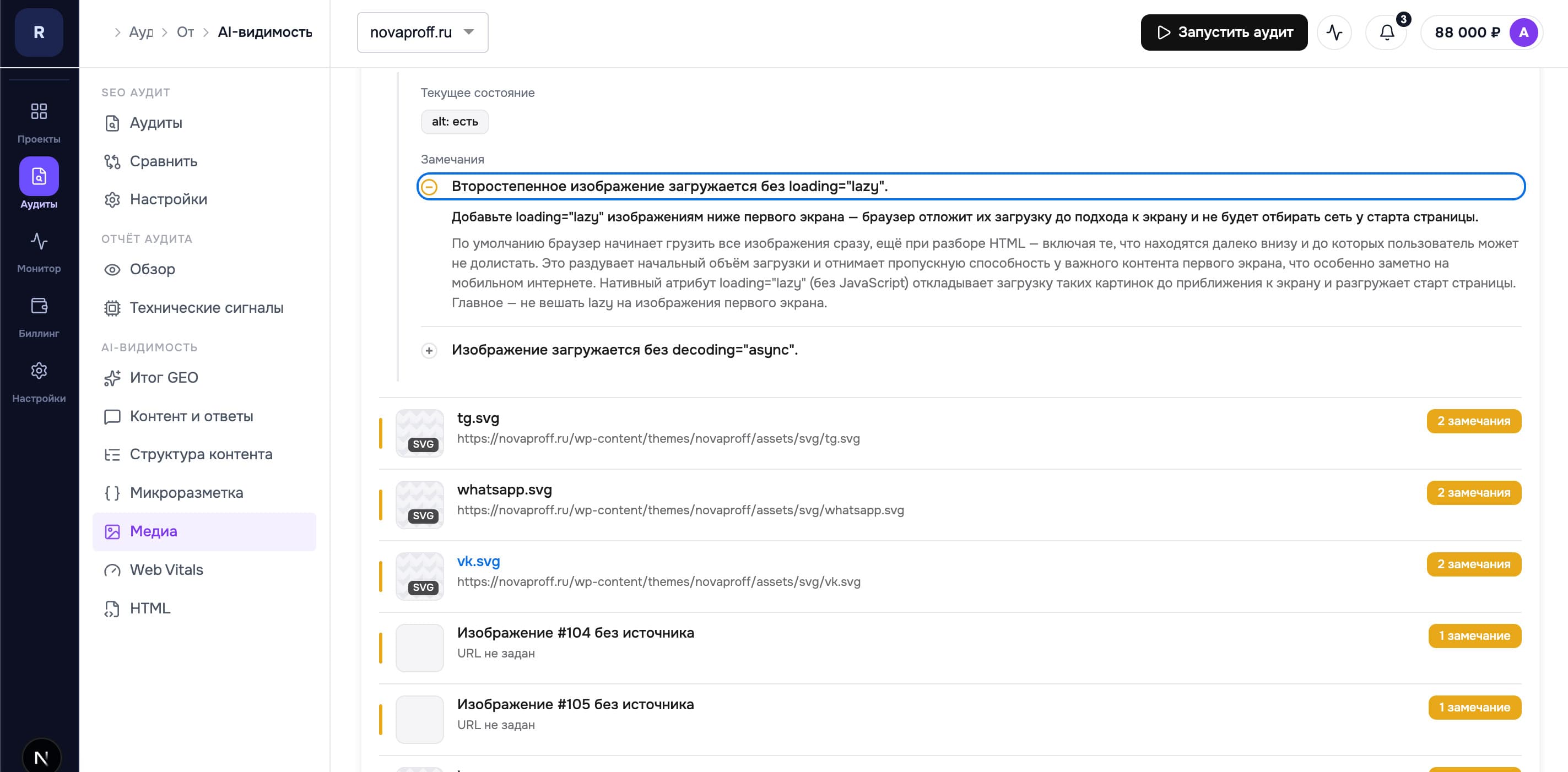The image size is (1568, 772).
Task: Click 2 замечания badge for tg.svg
Action: point(1474,421)
